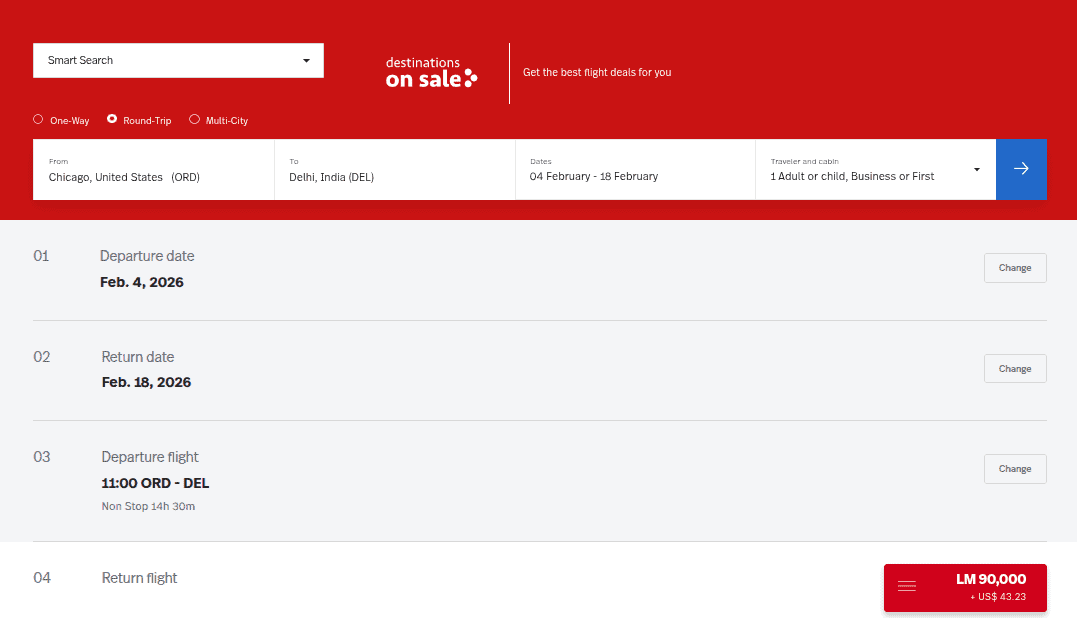Click the blue arrow search icon

1021,169
